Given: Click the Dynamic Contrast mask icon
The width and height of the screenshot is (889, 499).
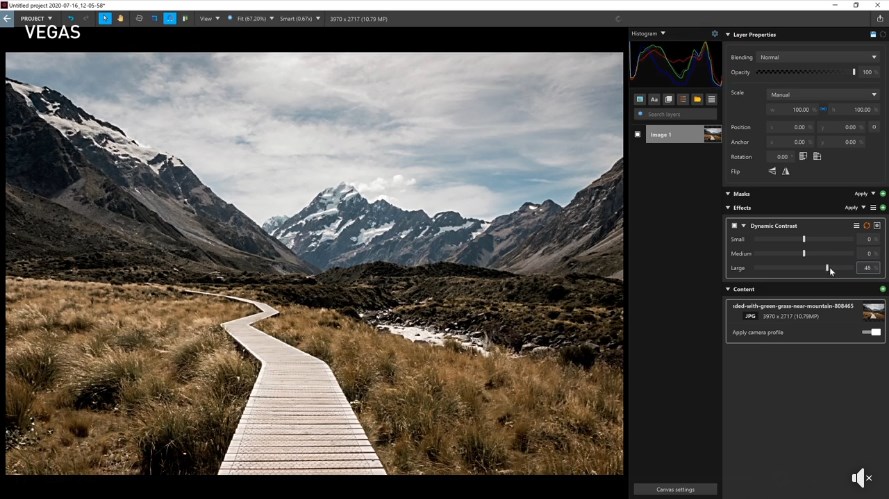Looking at the screenshot, I should coord(877,226).
